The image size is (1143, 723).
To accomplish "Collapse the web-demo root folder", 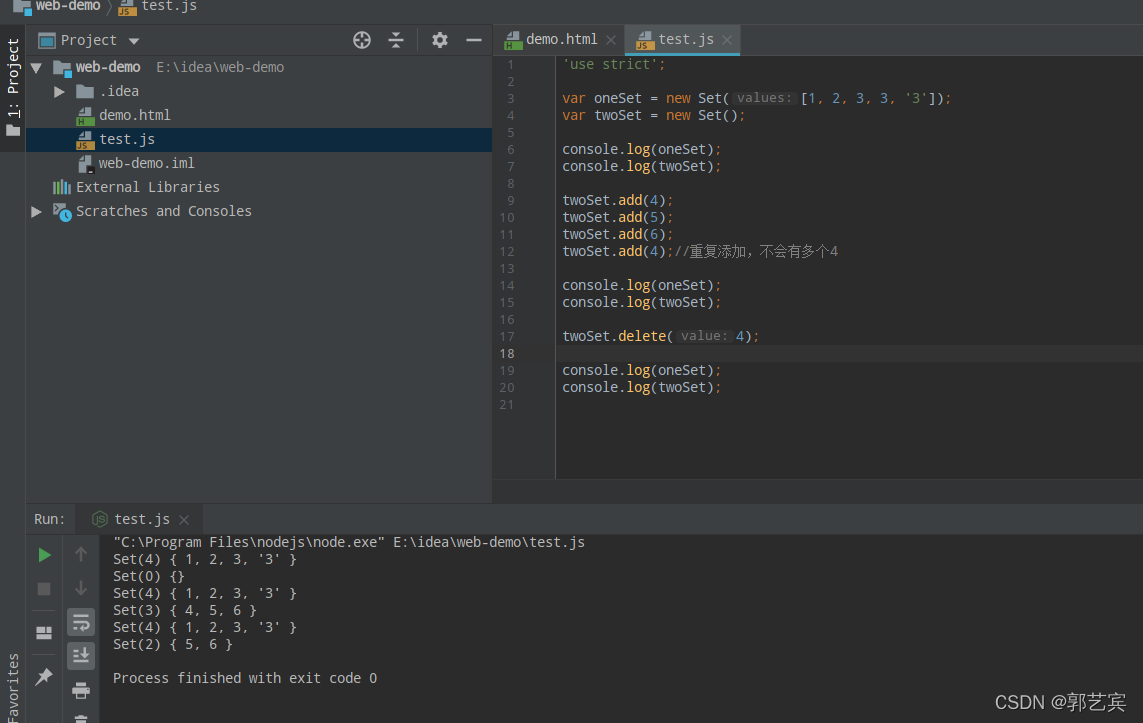I will tap(36, 68).
